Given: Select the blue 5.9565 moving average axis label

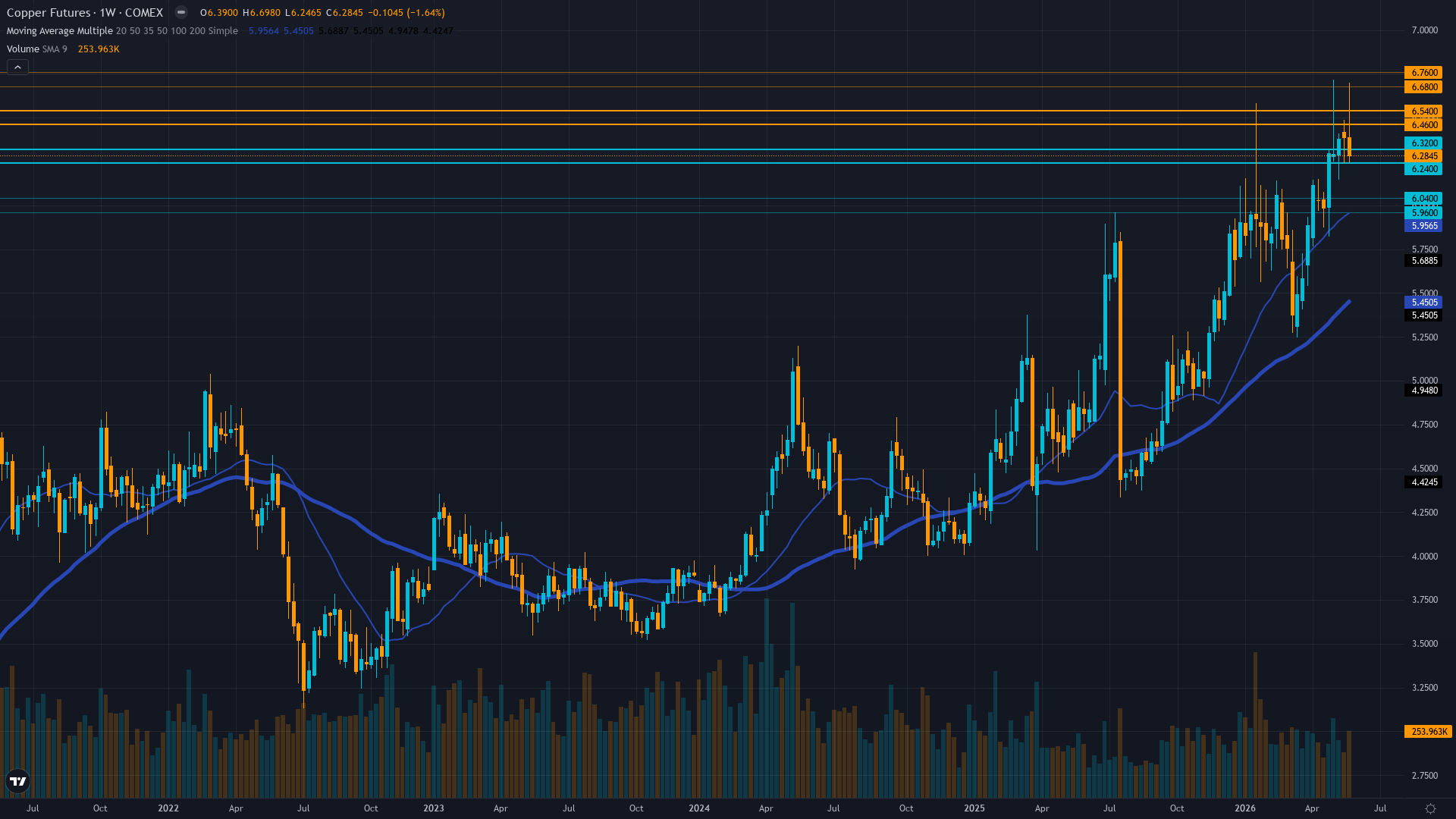Looking at the screenshot, I should (1423, 226).
